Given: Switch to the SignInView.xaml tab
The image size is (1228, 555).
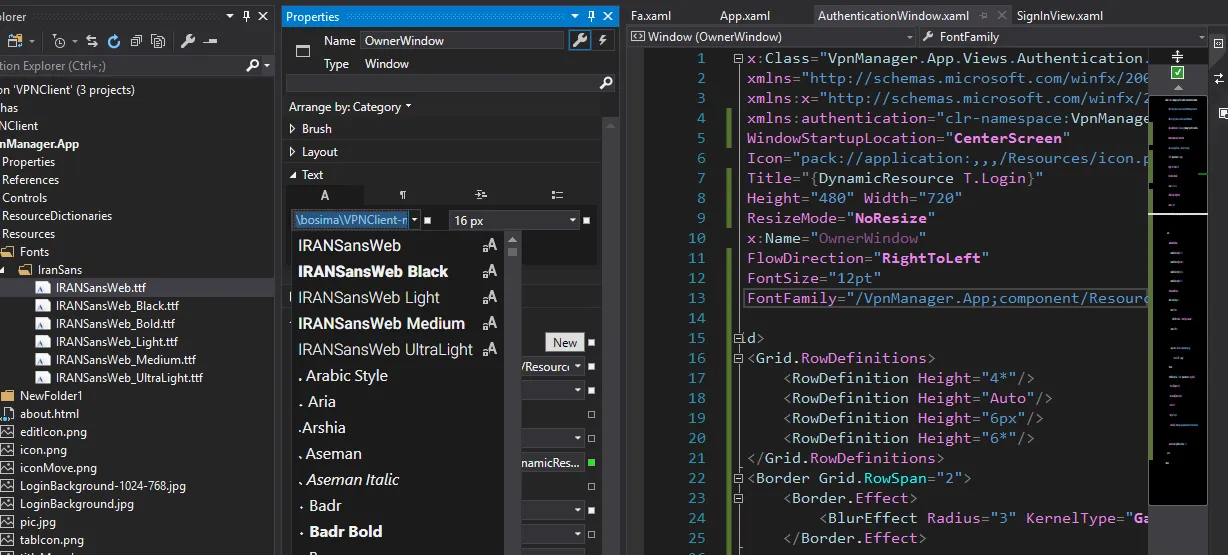Looking at the screenshot, I should [x=1059, y=16].
